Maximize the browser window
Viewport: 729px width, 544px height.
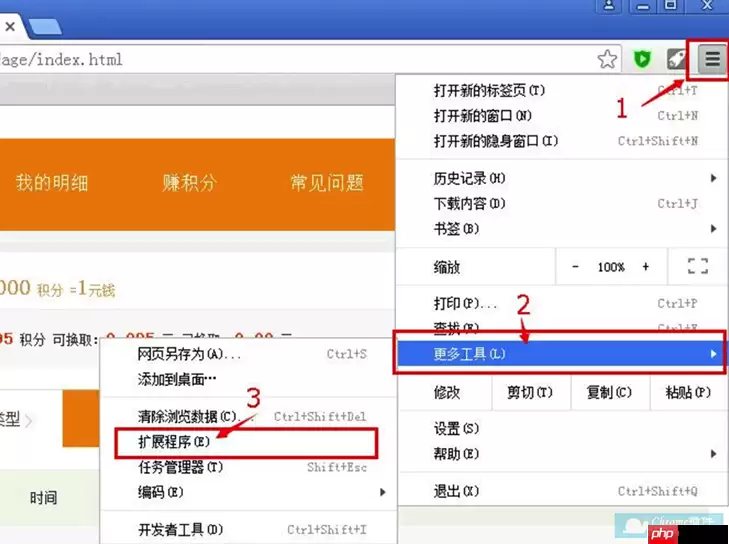click(670, 6)
